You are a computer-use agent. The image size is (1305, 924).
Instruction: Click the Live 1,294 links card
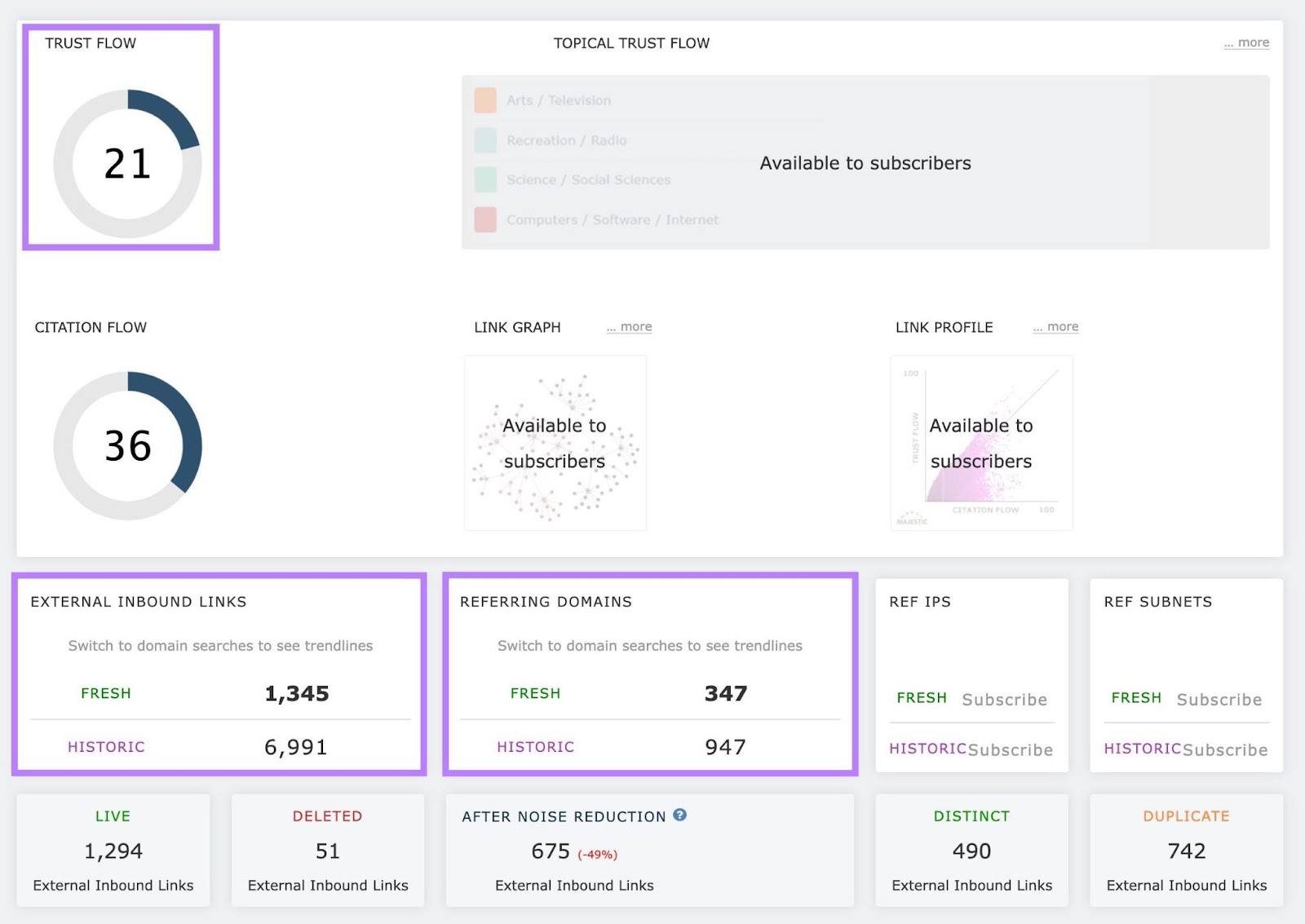tap(113, 850)
